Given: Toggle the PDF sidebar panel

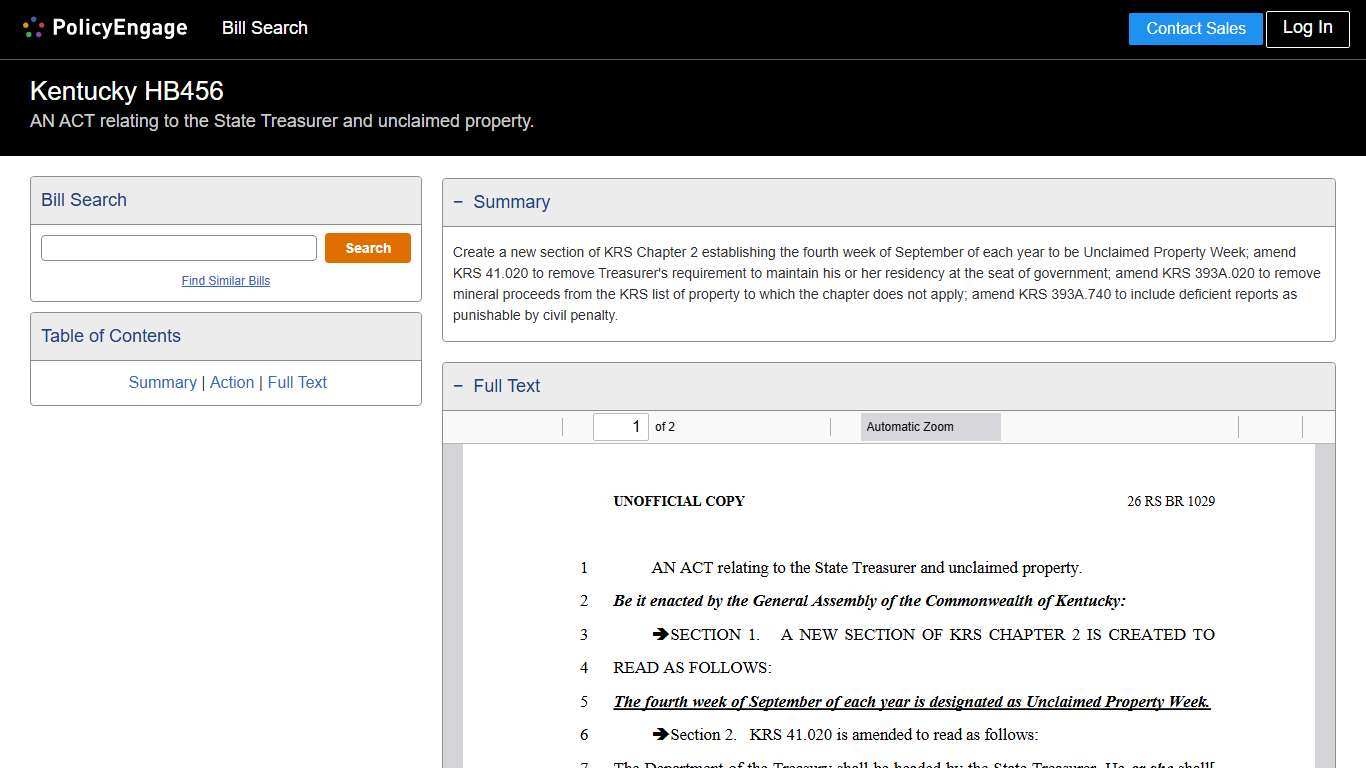Looking at the screenshot, I should pos(460,427).
